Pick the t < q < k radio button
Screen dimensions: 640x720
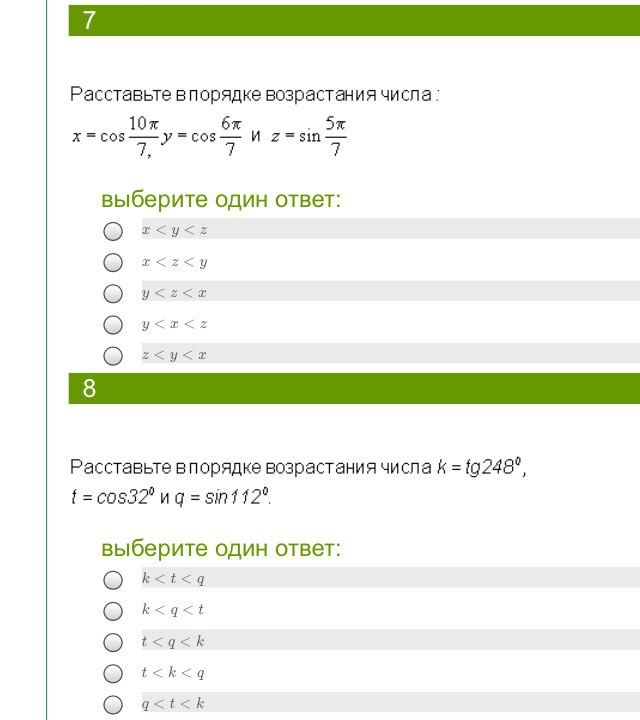[x=113, y=642]
